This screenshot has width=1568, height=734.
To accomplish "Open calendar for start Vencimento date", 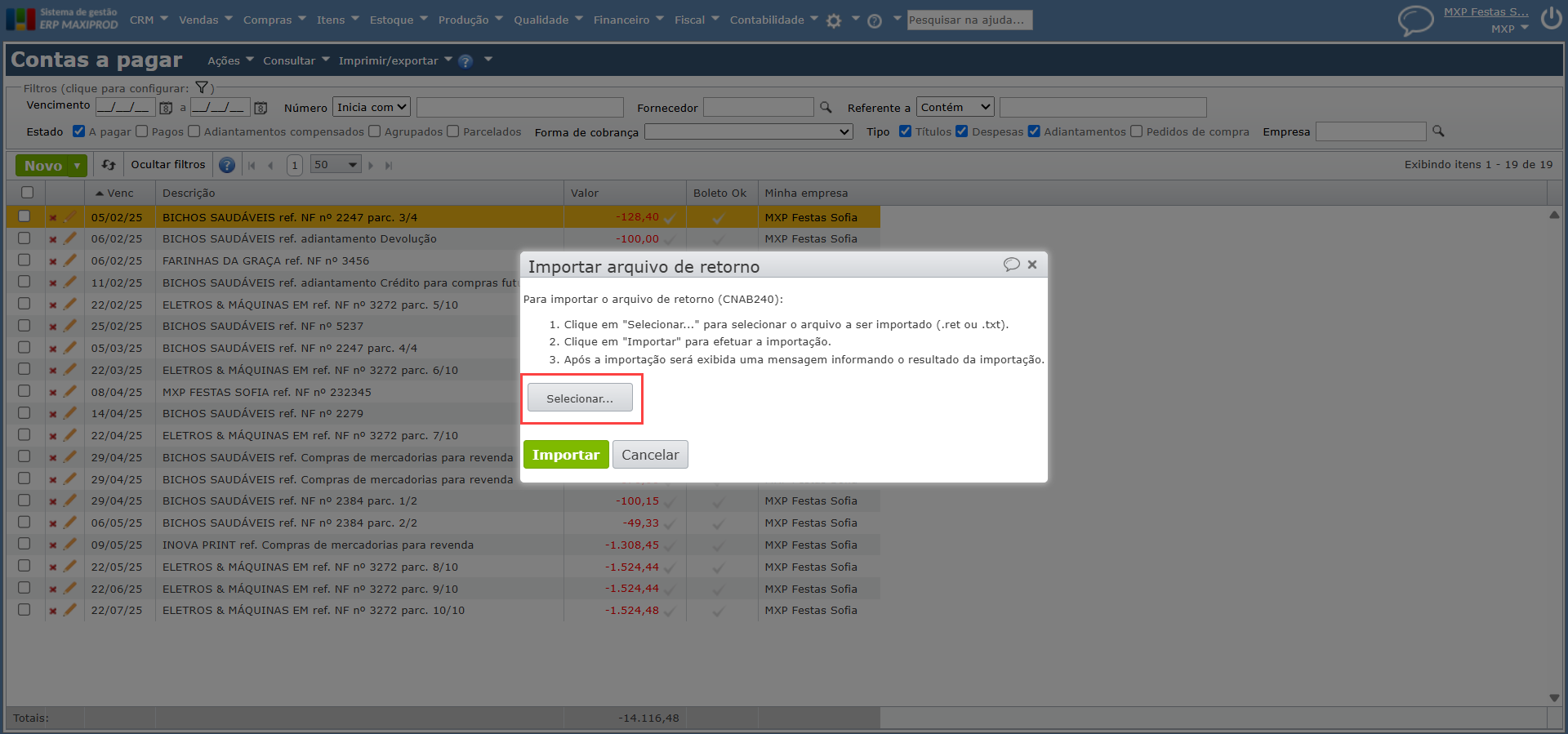I will [x=166, y=108].
